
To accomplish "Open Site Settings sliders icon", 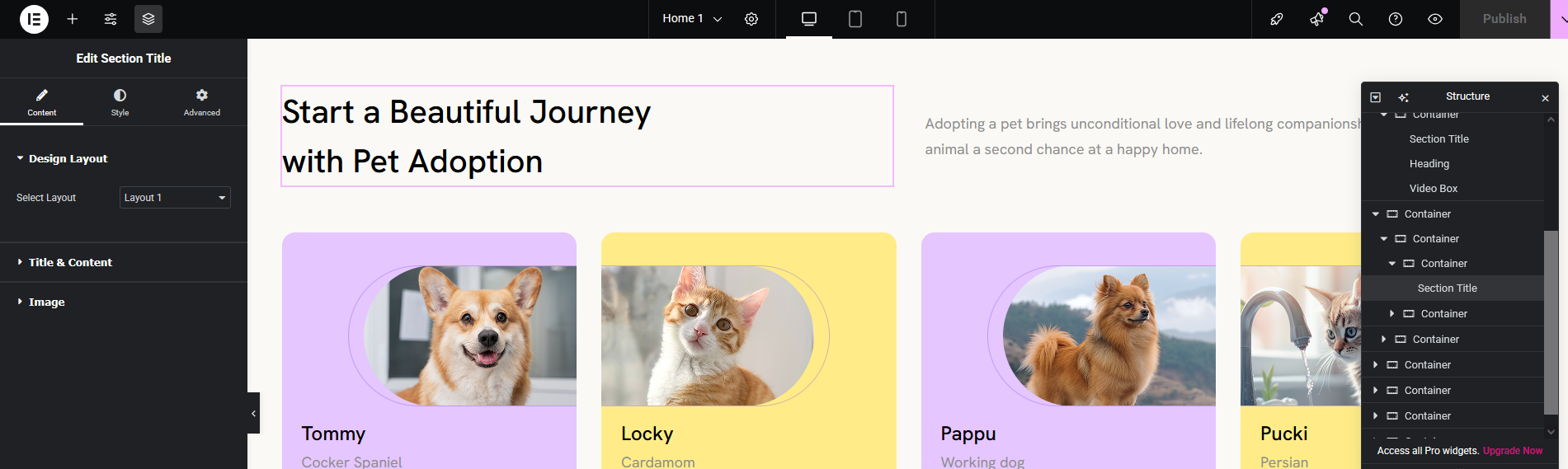I will tap(111, 19).
